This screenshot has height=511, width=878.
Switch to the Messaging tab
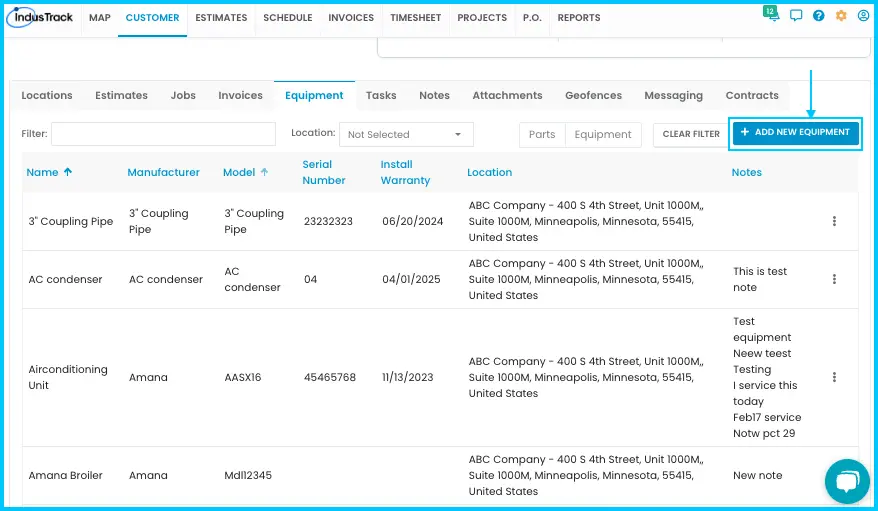(674, 95)
